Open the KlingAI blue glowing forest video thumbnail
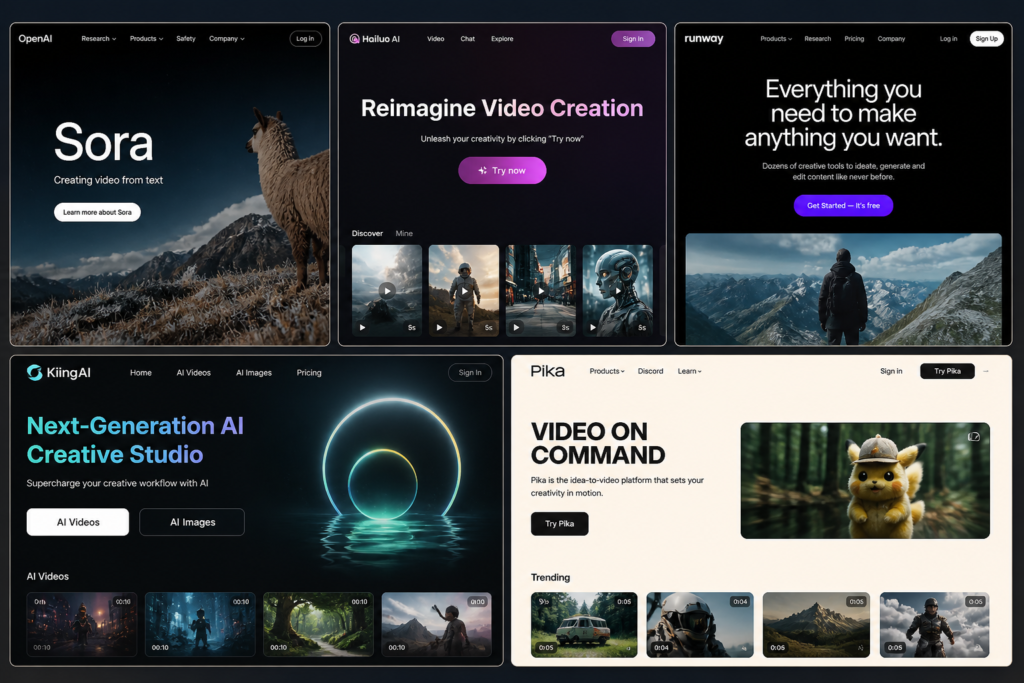Viewport: 1024px width, 683px height. tap(200, 624)
